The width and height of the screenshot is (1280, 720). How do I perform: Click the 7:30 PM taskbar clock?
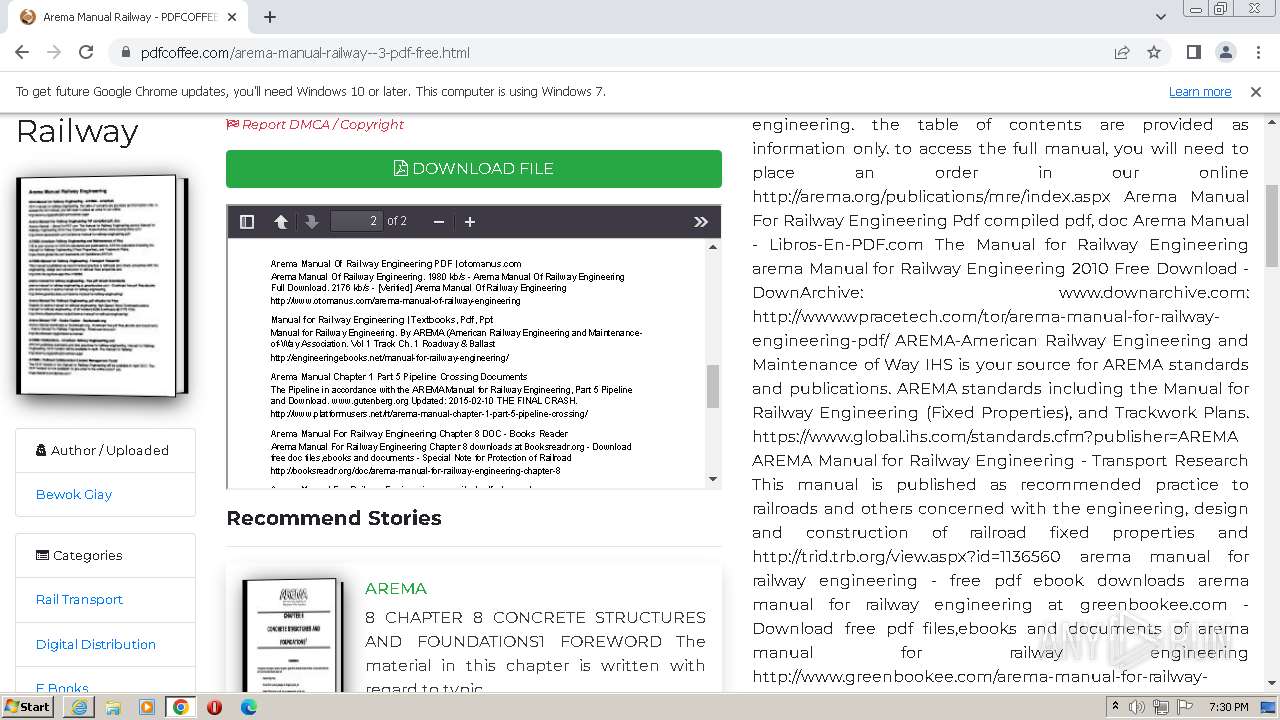pyautogui.click(x=1228, y=707)
